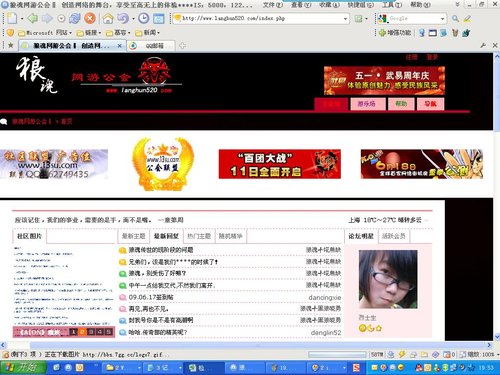This screenshot has width=500, height=375.
Task: Expand the address bar URL dropdown
Action: [345, 19]
